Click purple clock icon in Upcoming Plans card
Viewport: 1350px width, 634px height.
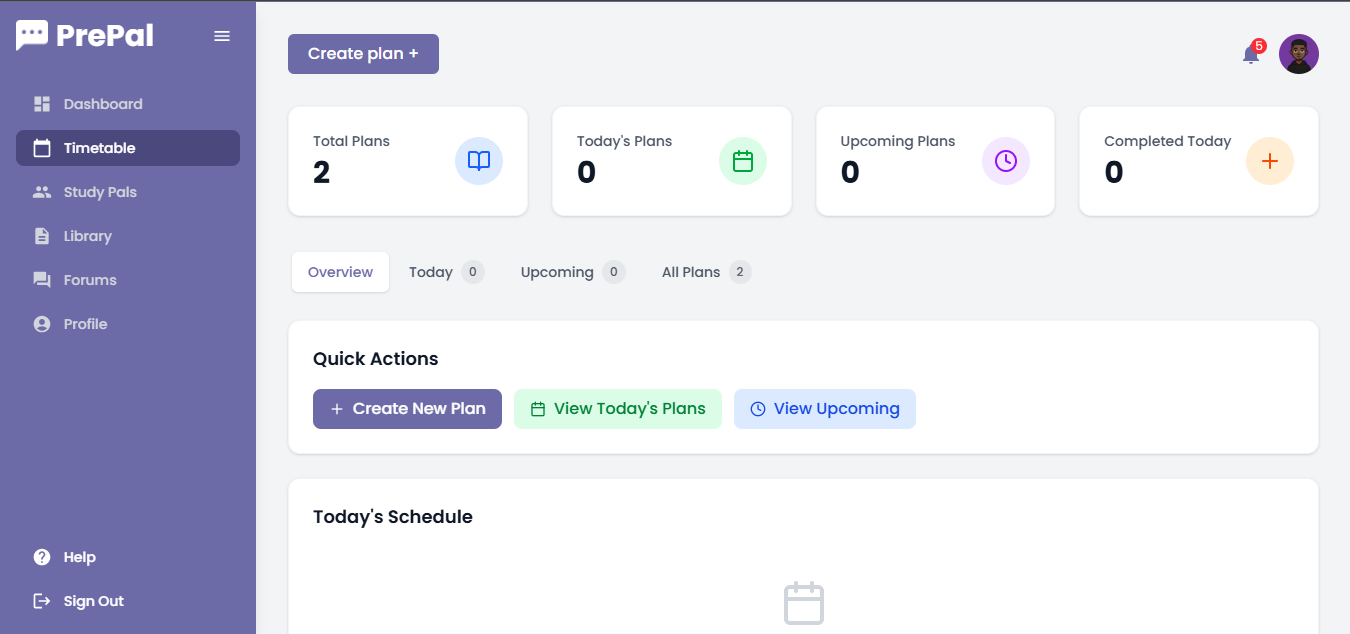(1006, 161)
